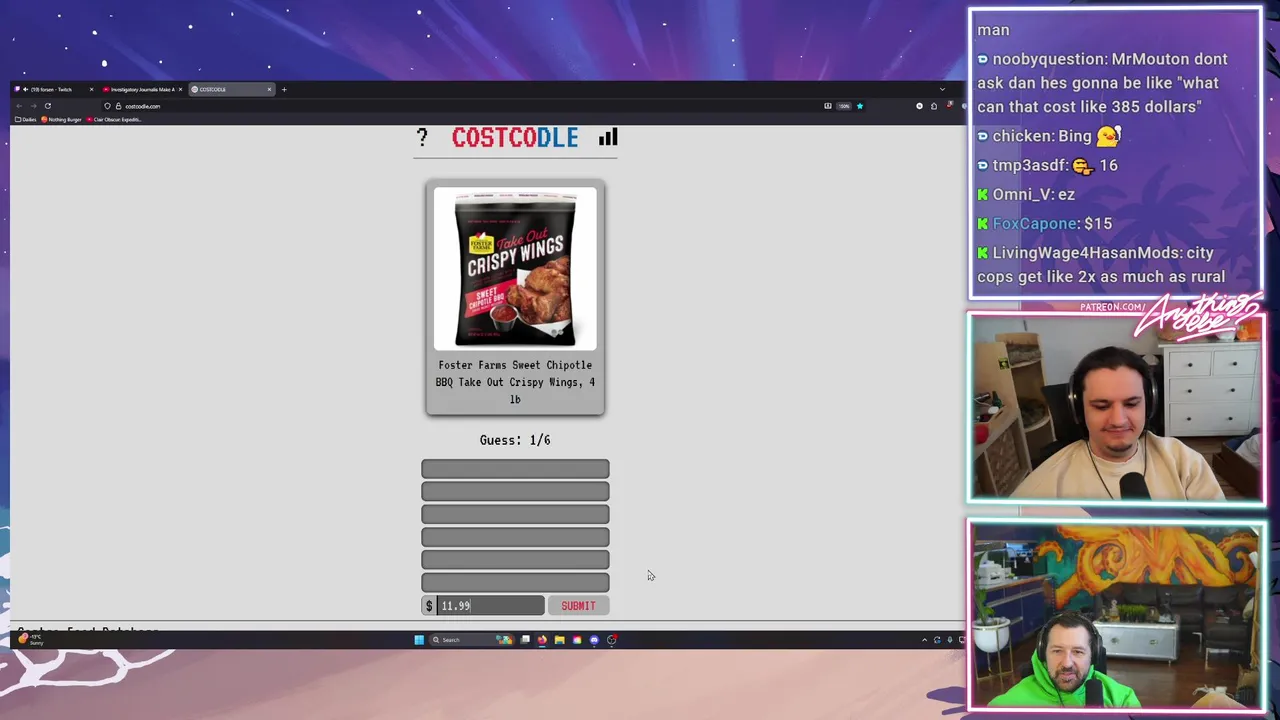
Task: Go back to the previous page
Action: click(19, 106)
